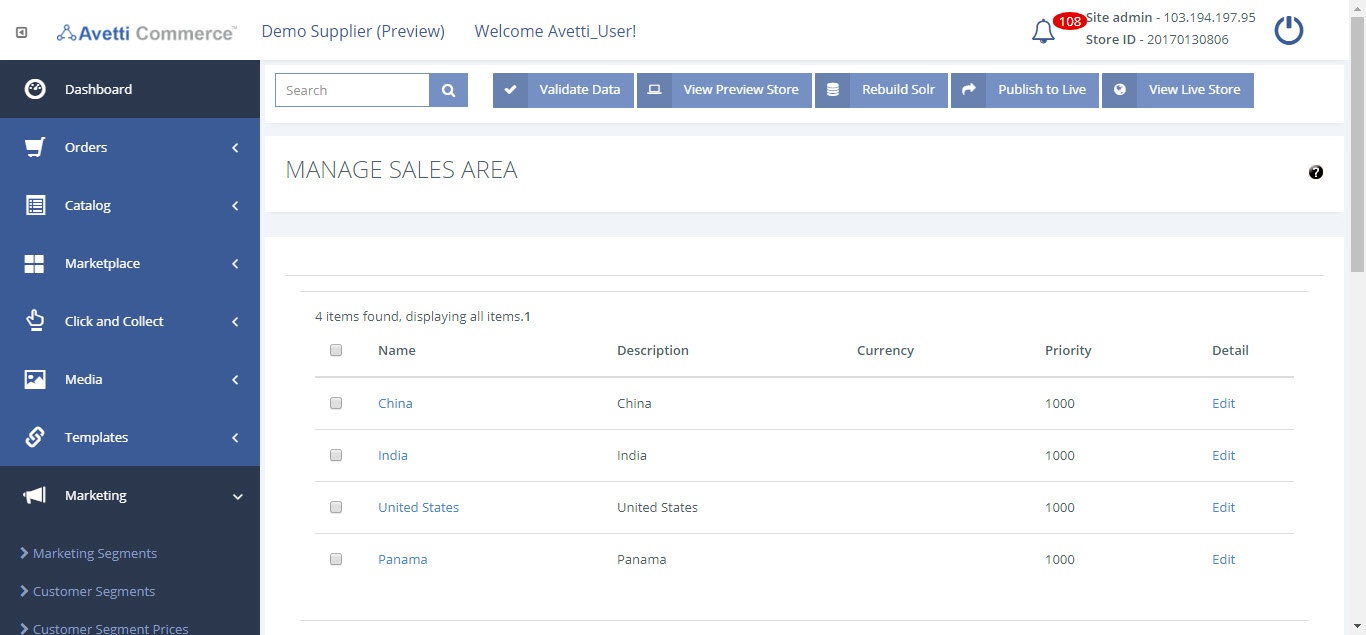Click the Rebuild Solr database icon
Screen dimensions: 1366x635
point(832,90)
